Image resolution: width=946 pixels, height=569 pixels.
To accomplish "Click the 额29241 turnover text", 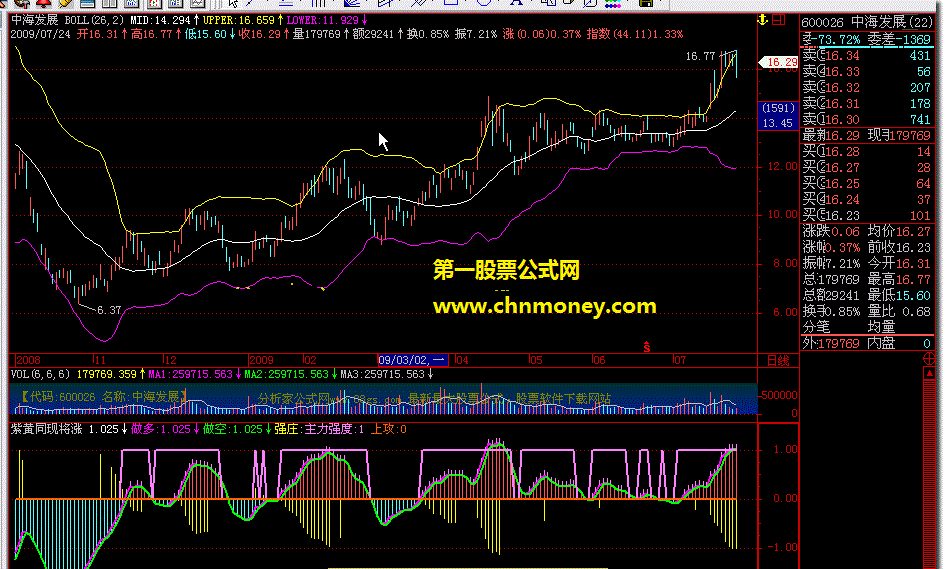I will (373, 34).
